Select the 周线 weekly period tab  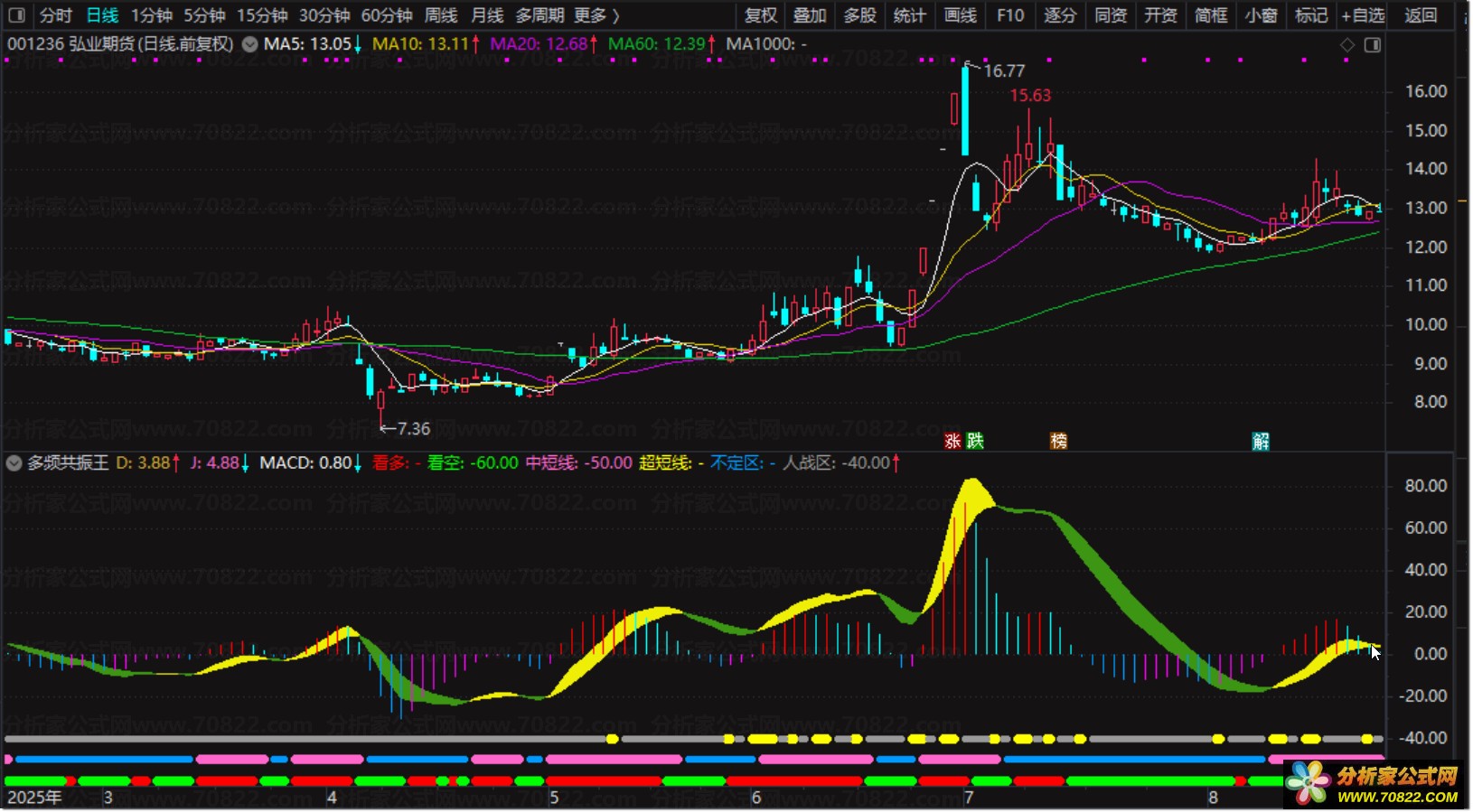441,15
